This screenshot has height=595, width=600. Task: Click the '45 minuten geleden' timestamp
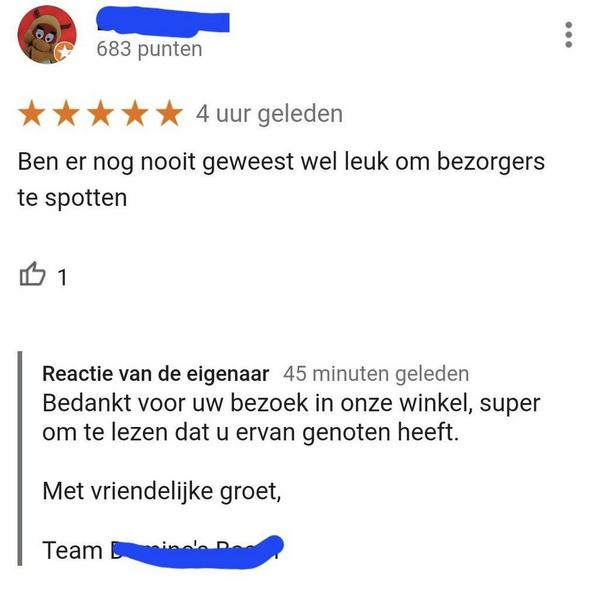coord(376,374)
